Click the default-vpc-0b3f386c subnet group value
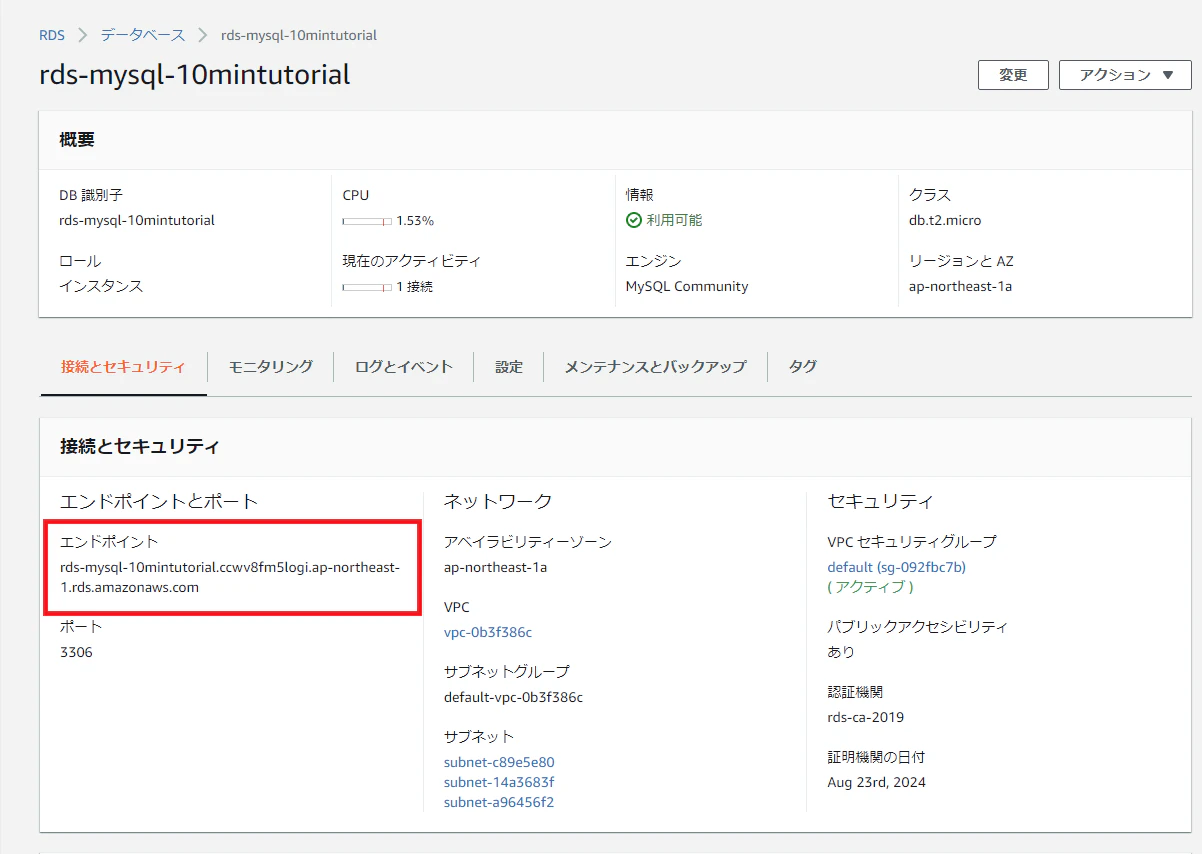 click(513, 697)
